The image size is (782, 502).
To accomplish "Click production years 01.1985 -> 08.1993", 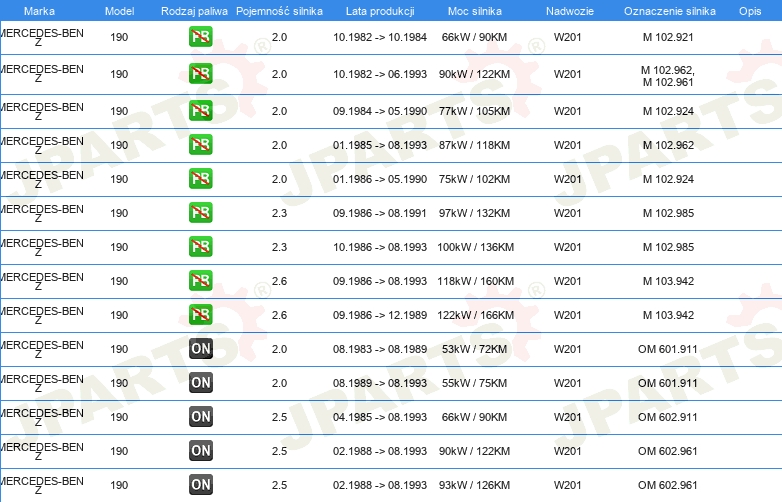I will click(x=380, y=146).
